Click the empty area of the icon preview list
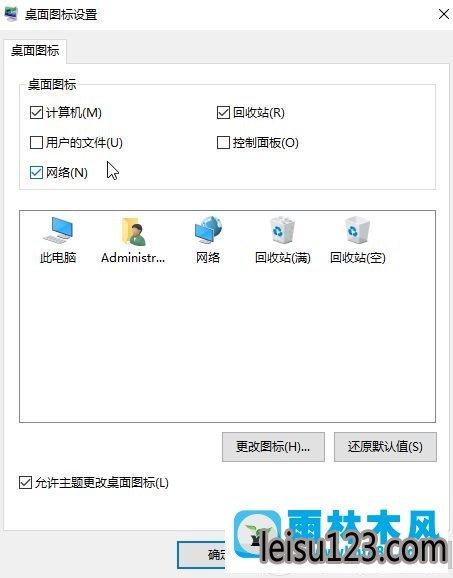 pos(227,343)
